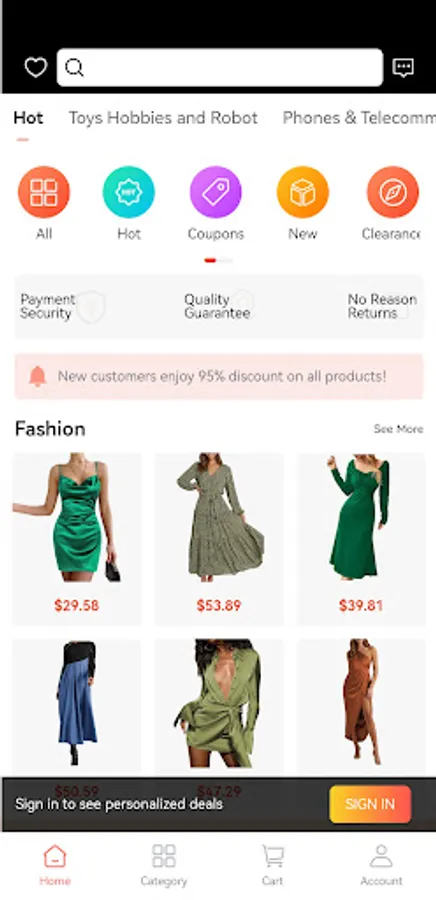Open the purple Coupons tag icon
The width and height of the screenshot is (436, 900).
point(216,192)
